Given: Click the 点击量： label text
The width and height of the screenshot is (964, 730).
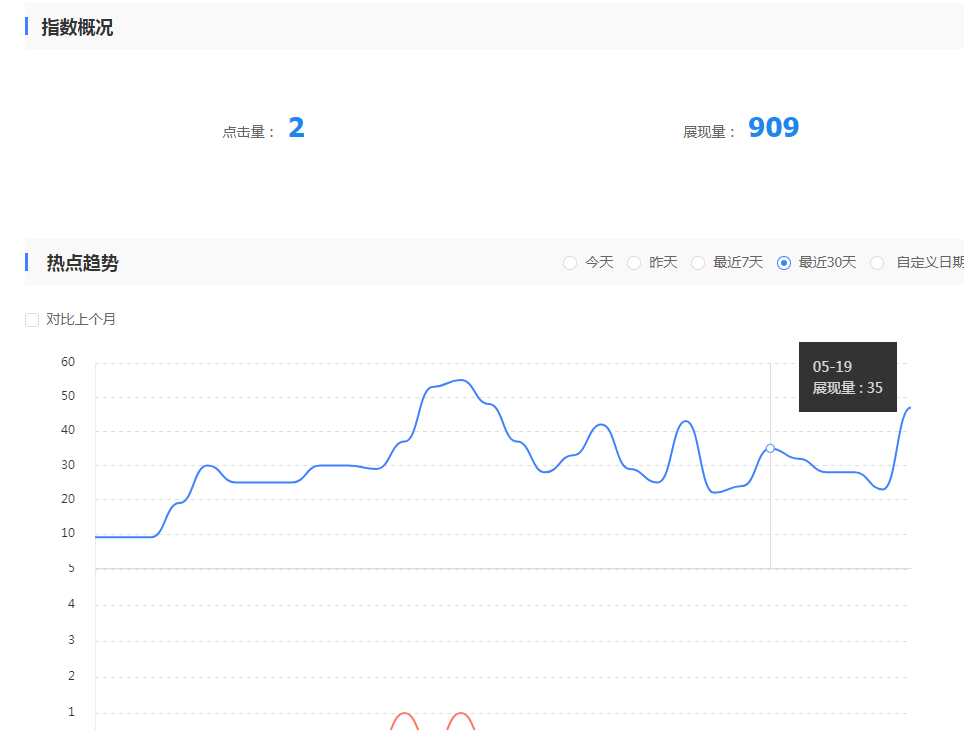Looking at the screenshot, I should (x=249, y=132).
